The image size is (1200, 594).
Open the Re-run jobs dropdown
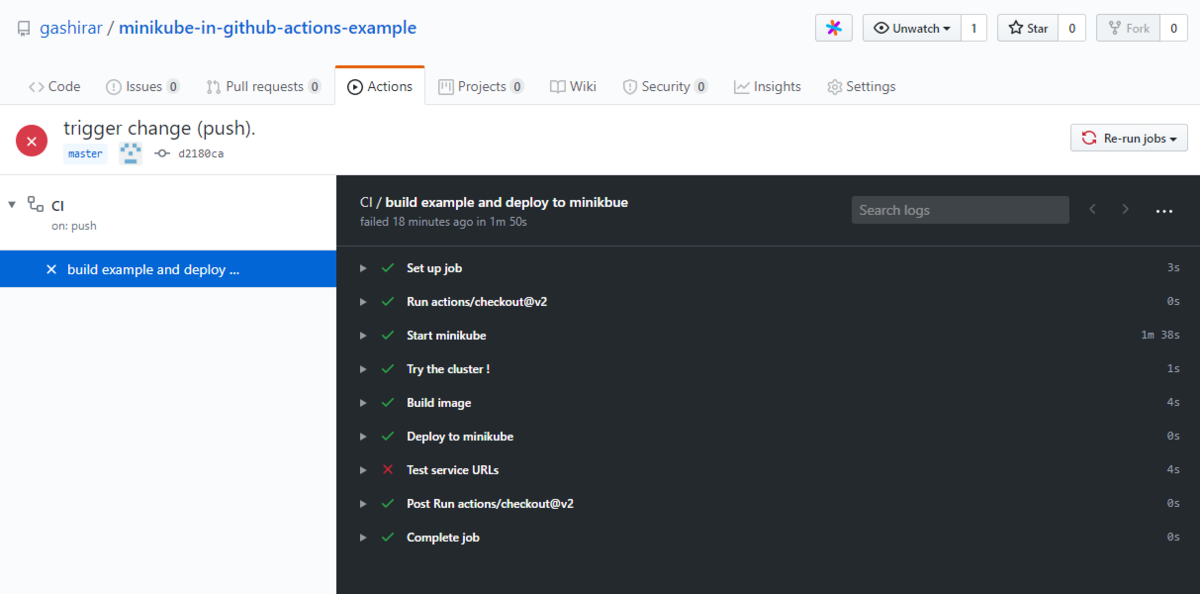pyautogui.click(x=1129, y=138)
